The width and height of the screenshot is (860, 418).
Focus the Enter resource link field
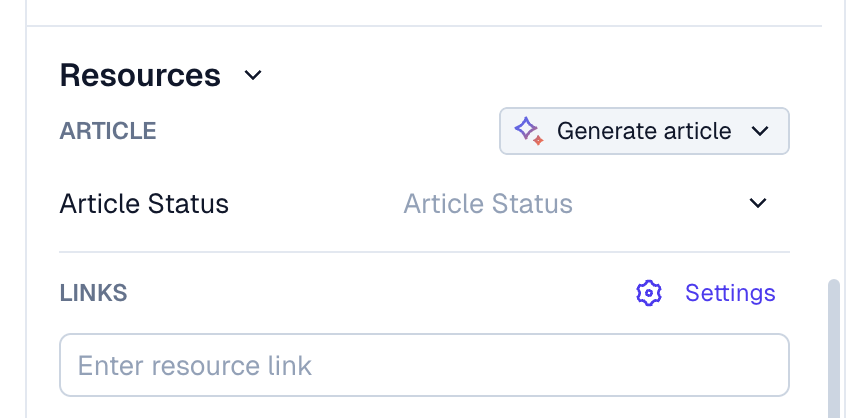pos(425,365)
